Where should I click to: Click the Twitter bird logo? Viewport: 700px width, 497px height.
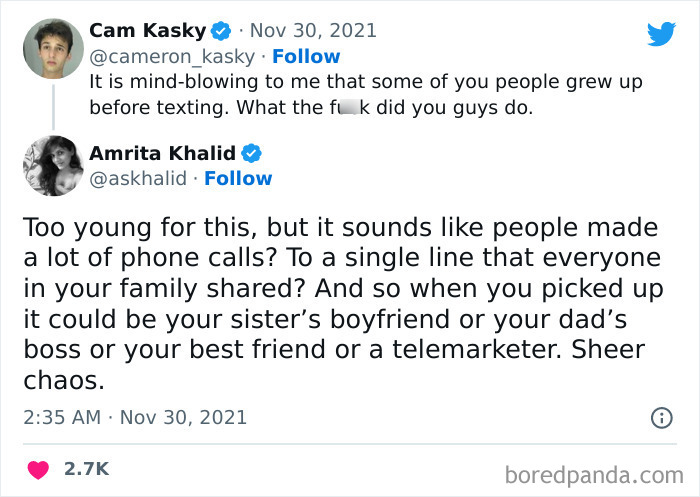(x=661, y=34)
